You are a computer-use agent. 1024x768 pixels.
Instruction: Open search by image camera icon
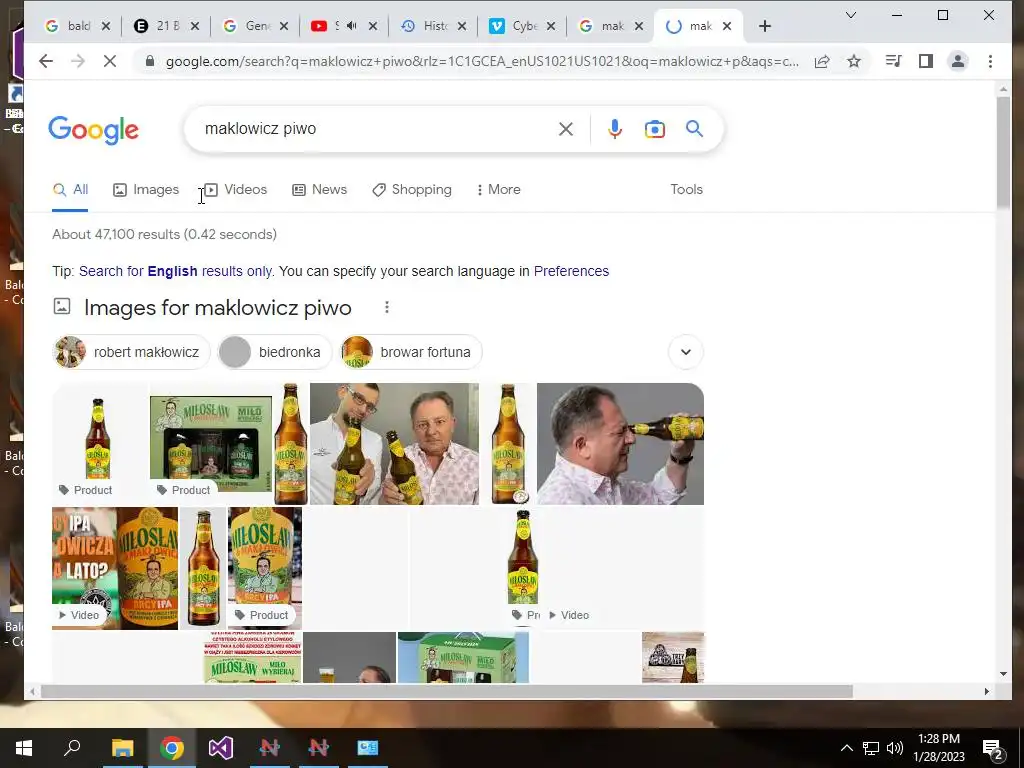coord(654,129)
